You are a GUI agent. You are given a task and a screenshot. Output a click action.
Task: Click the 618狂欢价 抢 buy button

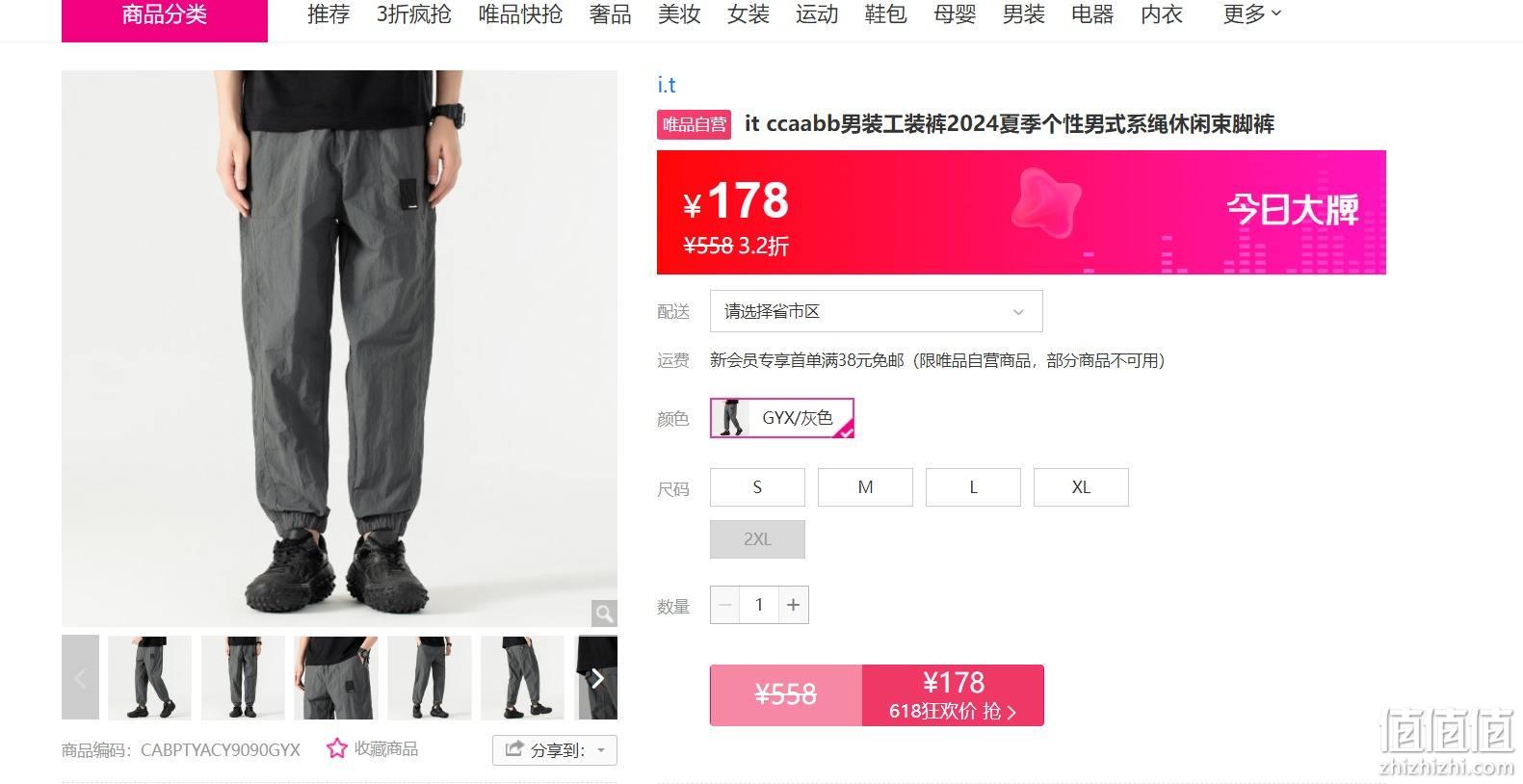953,695
